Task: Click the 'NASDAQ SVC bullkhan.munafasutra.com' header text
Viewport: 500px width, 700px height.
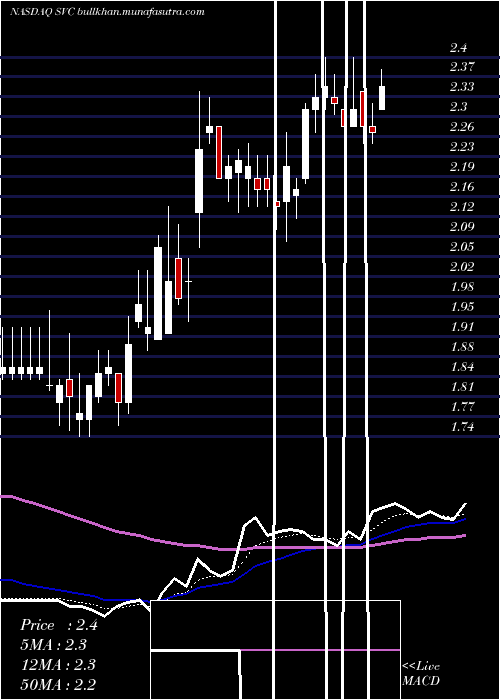Action: click(107, 12)
